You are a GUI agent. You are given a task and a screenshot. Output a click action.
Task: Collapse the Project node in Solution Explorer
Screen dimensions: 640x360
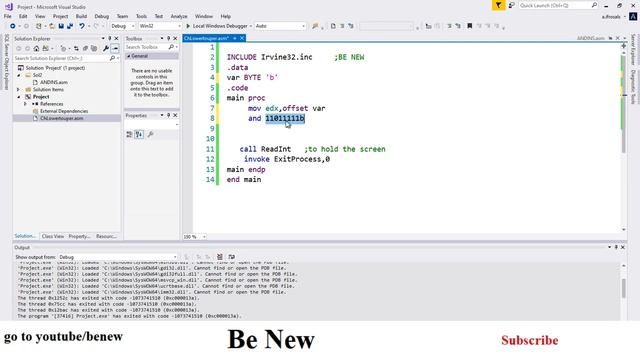coord(18,97)
